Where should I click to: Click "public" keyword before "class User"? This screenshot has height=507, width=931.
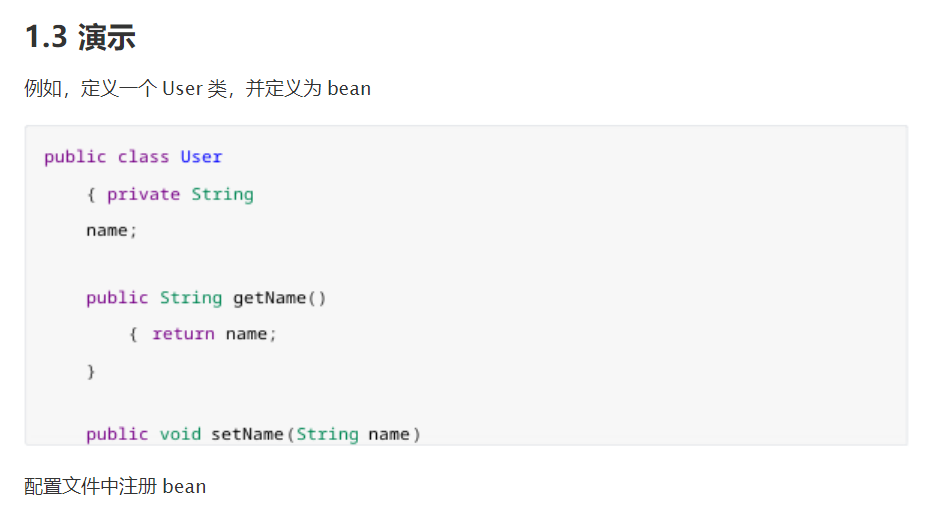pyautogui.click(x=75, y=157)
